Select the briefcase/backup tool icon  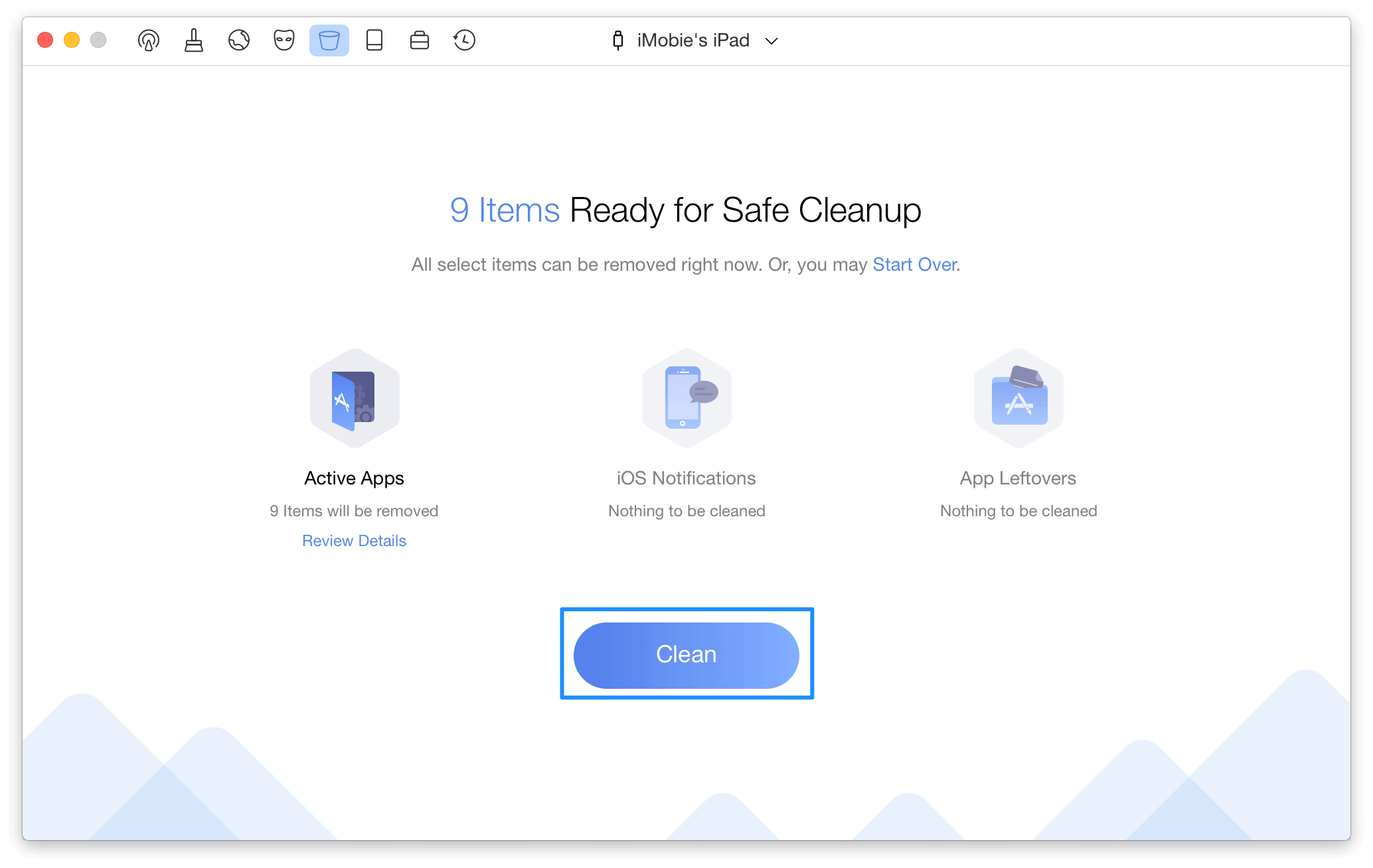(418, 40)
